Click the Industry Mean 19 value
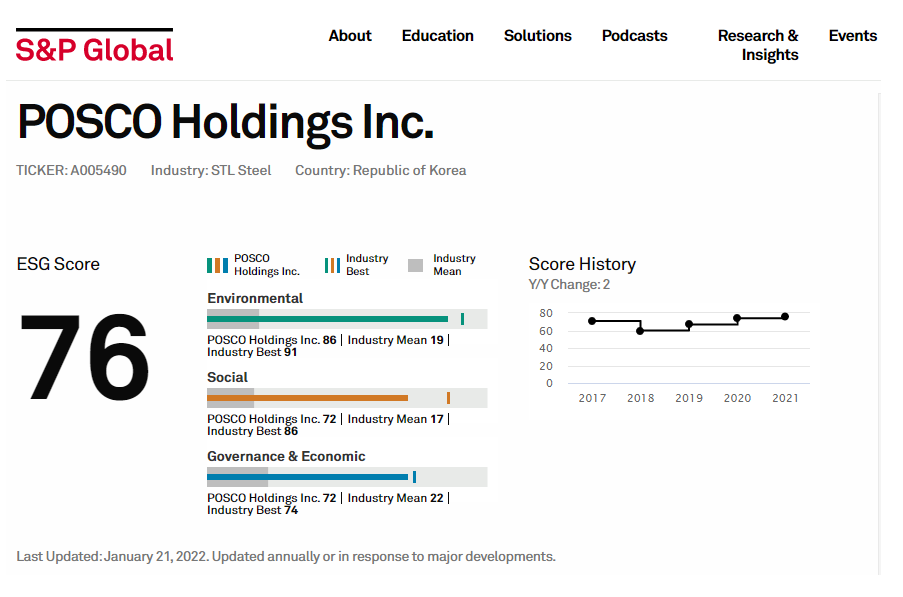The image size is (903, 597). click(437, 340)
